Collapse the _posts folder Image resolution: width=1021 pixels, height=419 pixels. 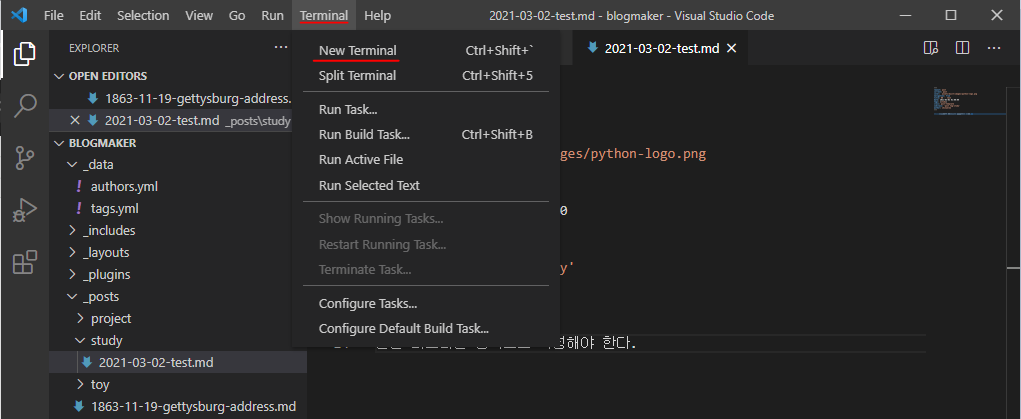click(x=72, y=297)
